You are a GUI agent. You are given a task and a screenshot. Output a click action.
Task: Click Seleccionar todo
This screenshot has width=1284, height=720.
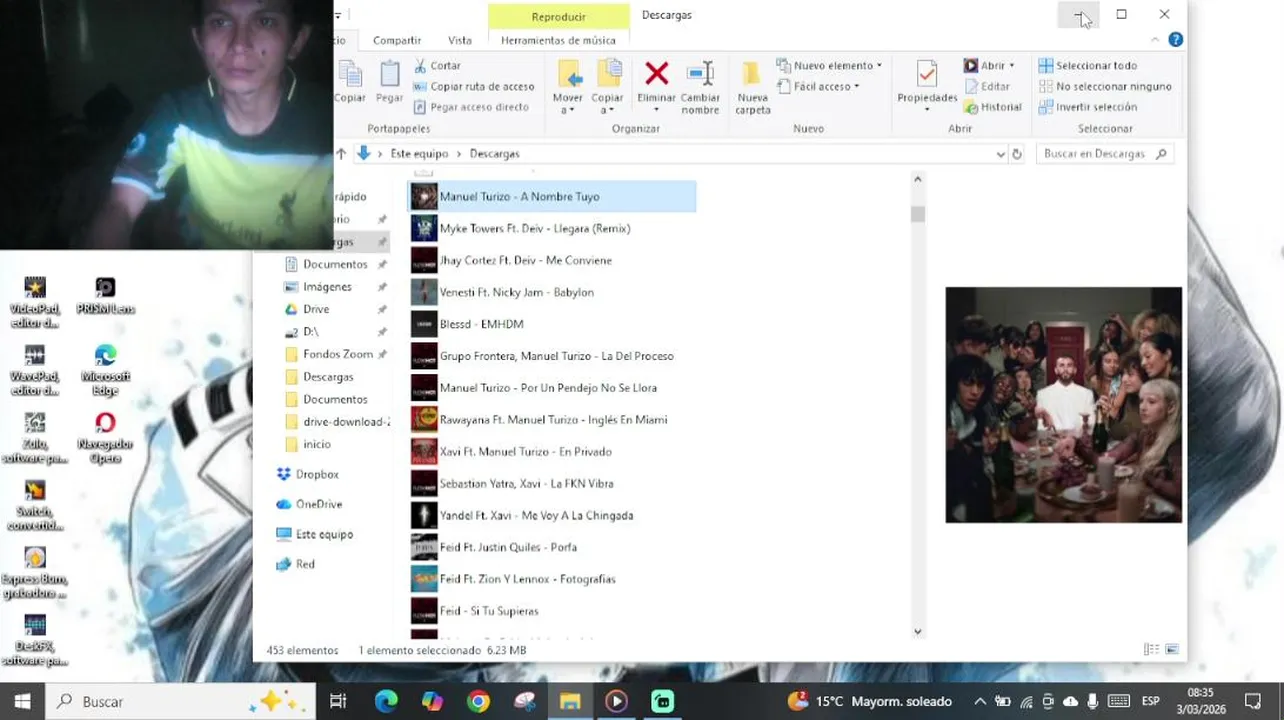(x=1088, y=65)
